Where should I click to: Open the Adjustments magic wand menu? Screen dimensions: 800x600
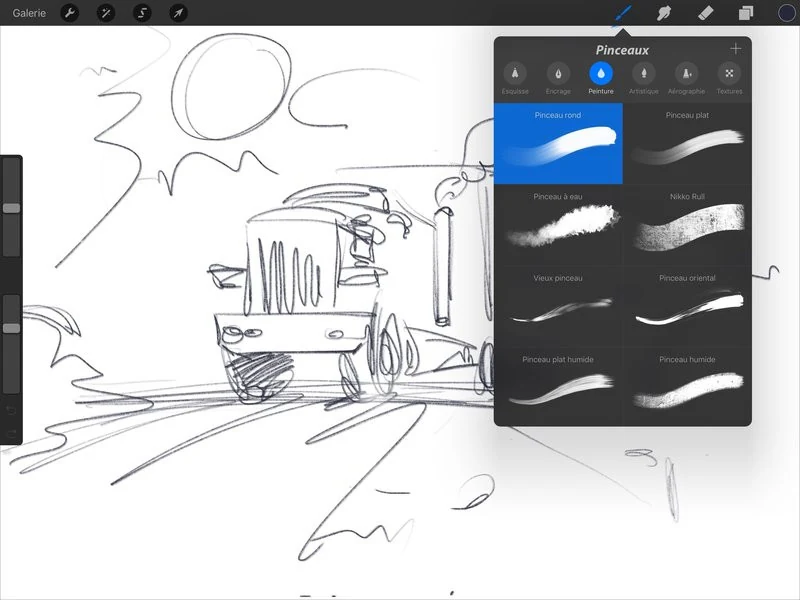click(106, 13)
